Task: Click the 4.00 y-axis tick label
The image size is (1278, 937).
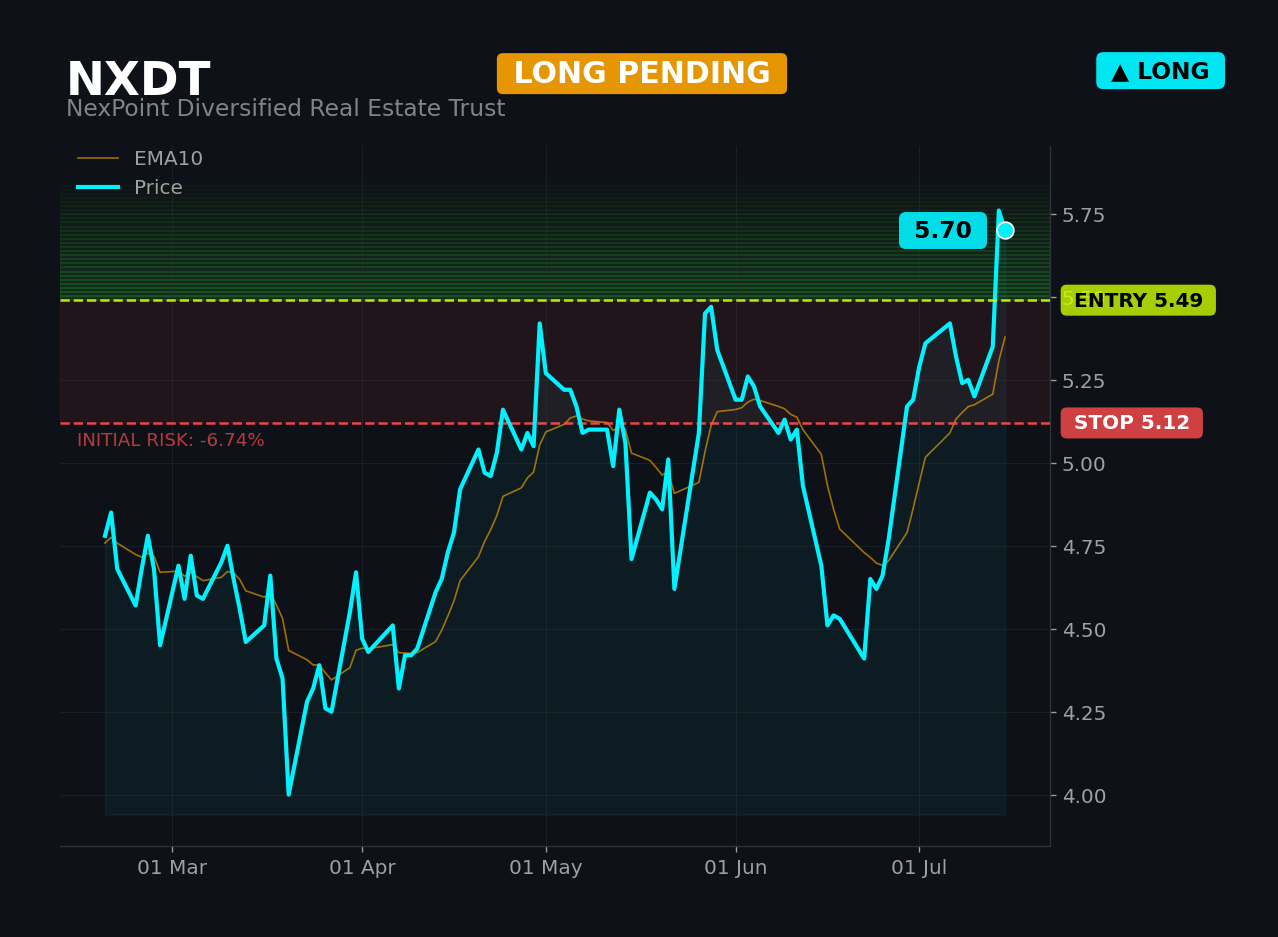Action: (1084, 796)
